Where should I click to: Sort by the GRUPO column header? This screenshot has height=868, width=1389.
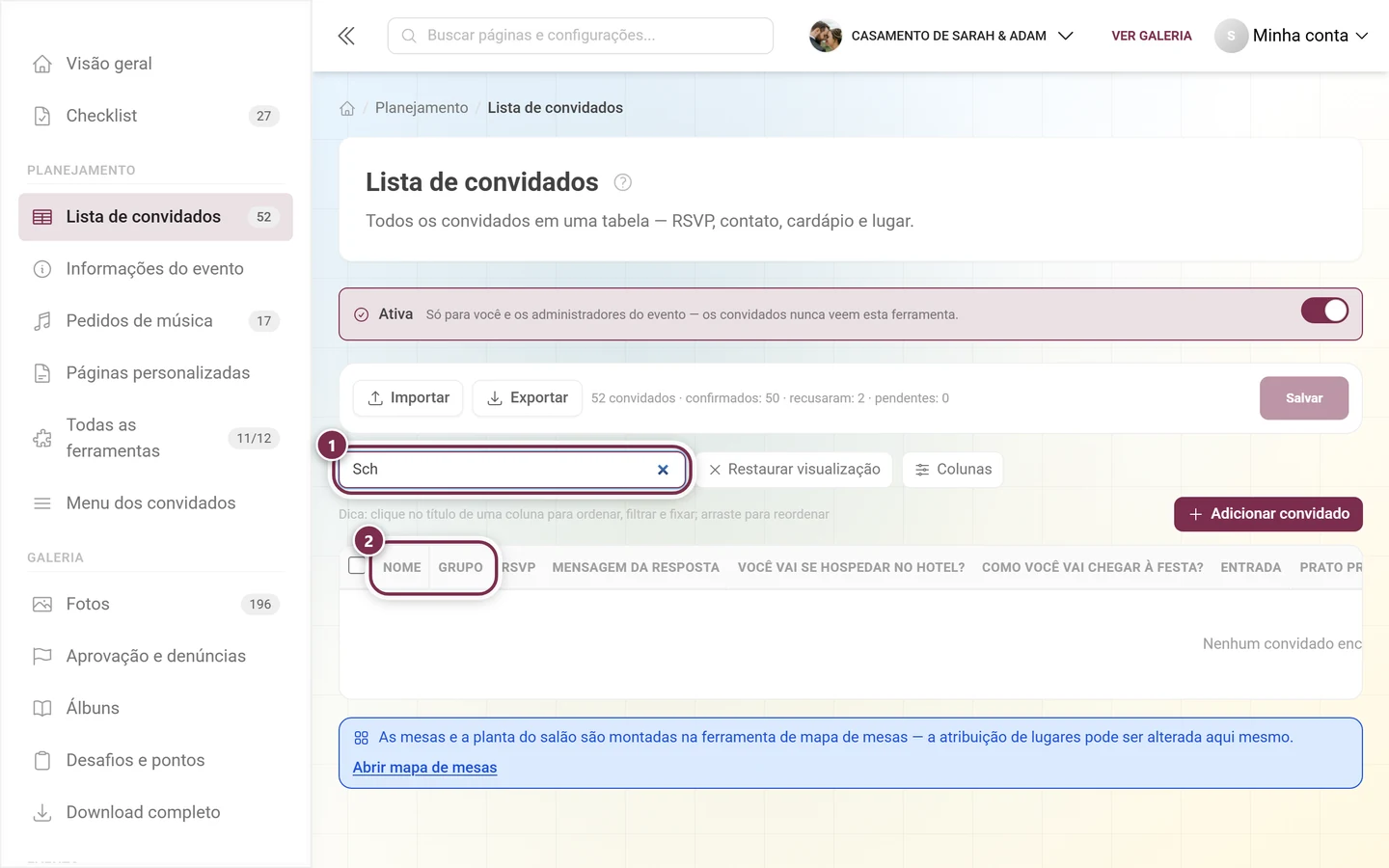click(x=460, y=568)
